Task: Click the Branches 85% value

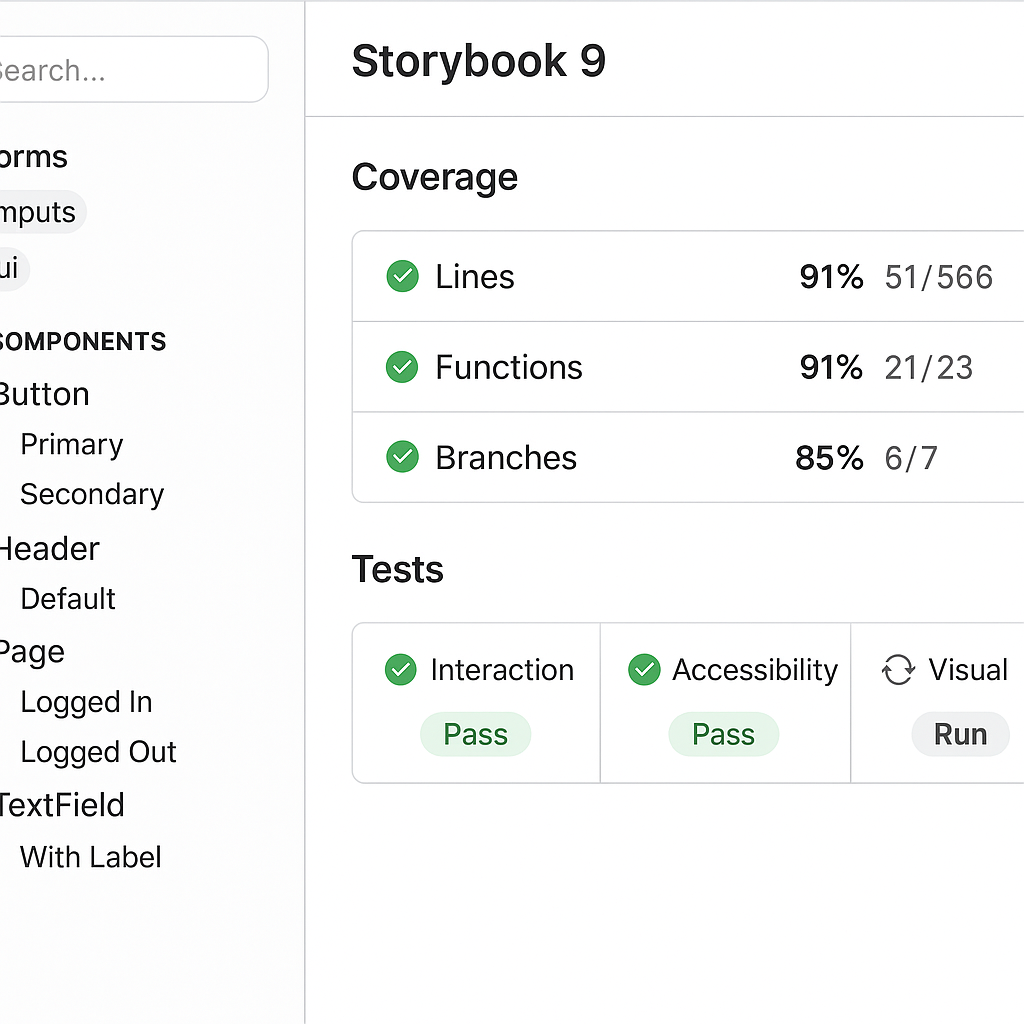Action: [829, 458]
